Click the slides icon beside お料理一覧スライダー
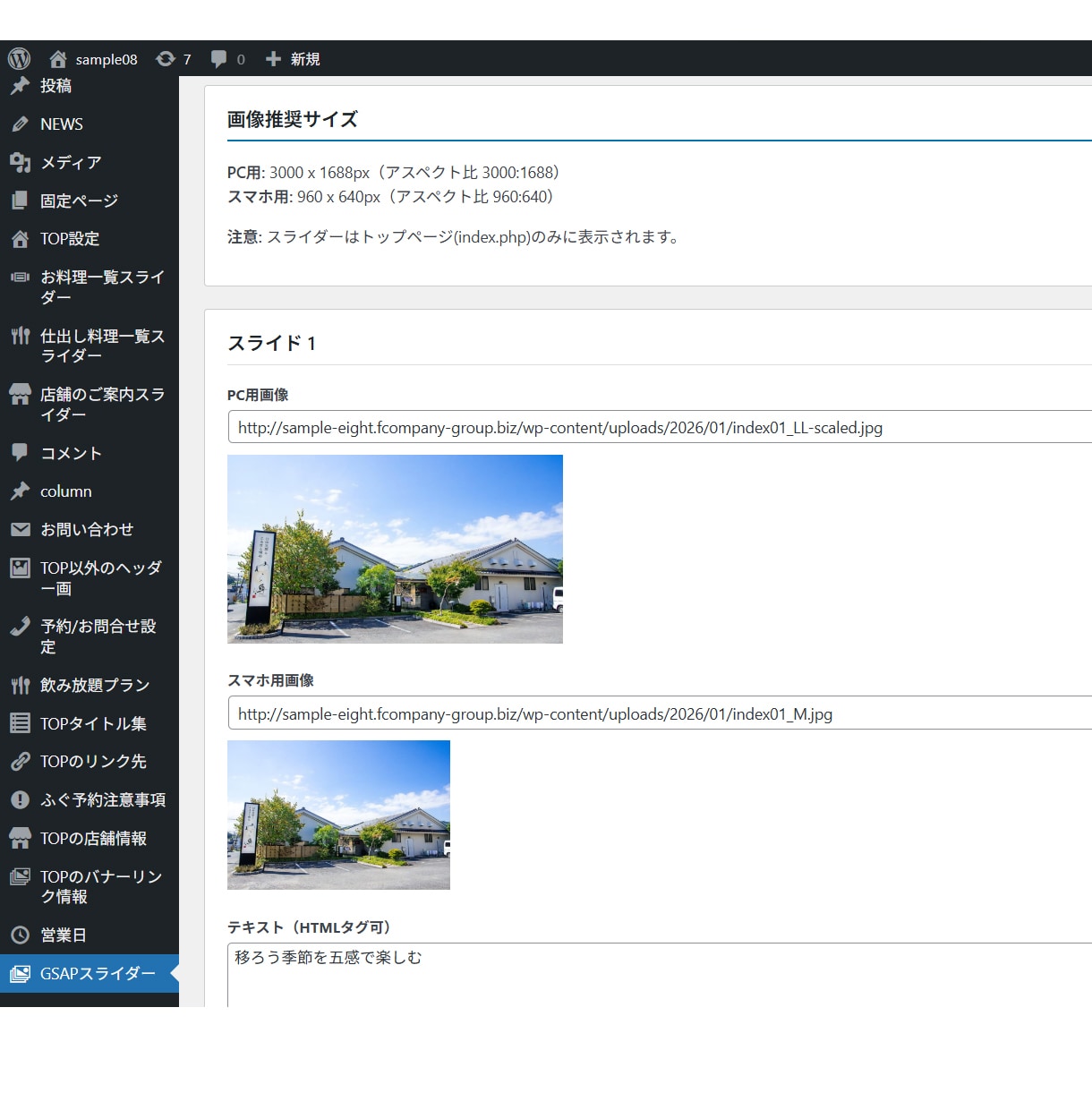 click(x=20, y=277)
